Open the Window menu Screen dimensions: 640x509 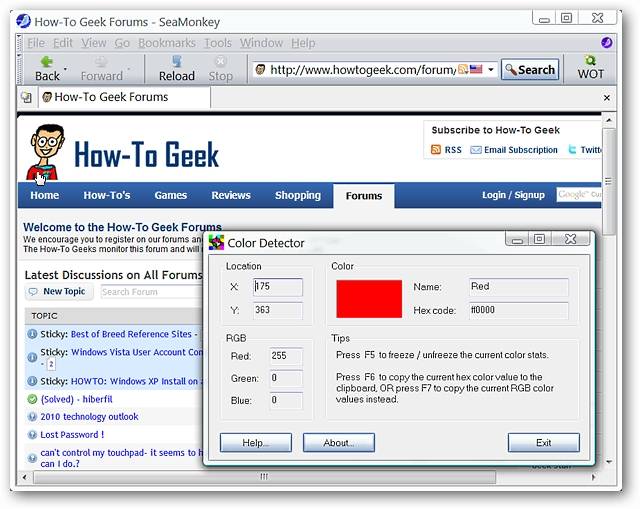click(x=261, y=43)
